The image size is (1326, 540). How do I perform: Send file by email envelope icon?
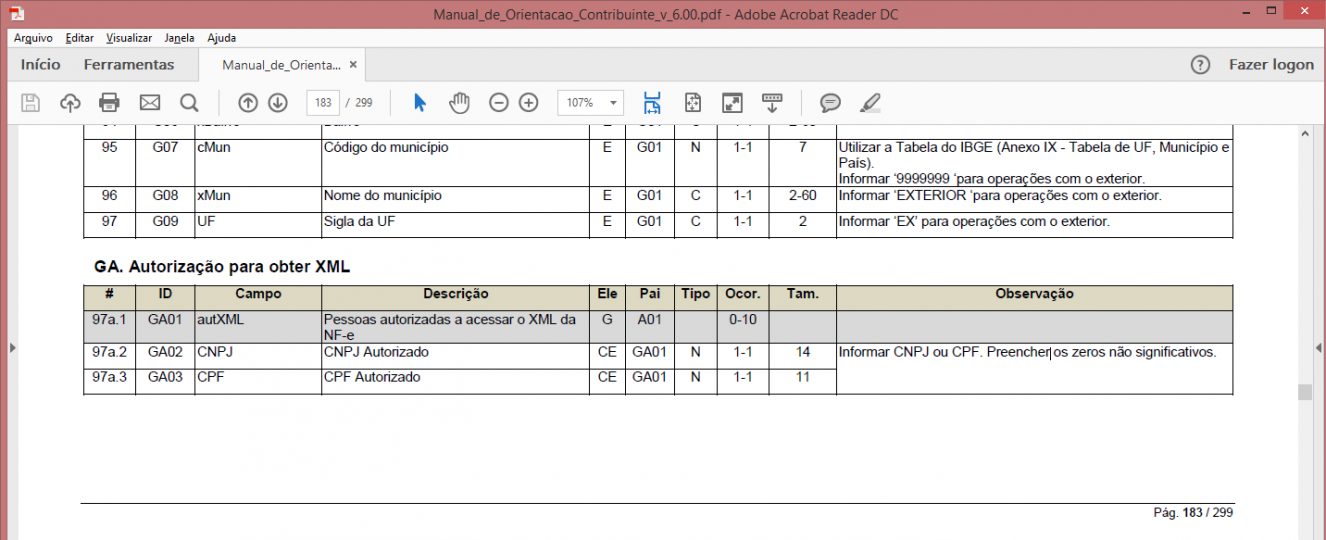point(149,102)
